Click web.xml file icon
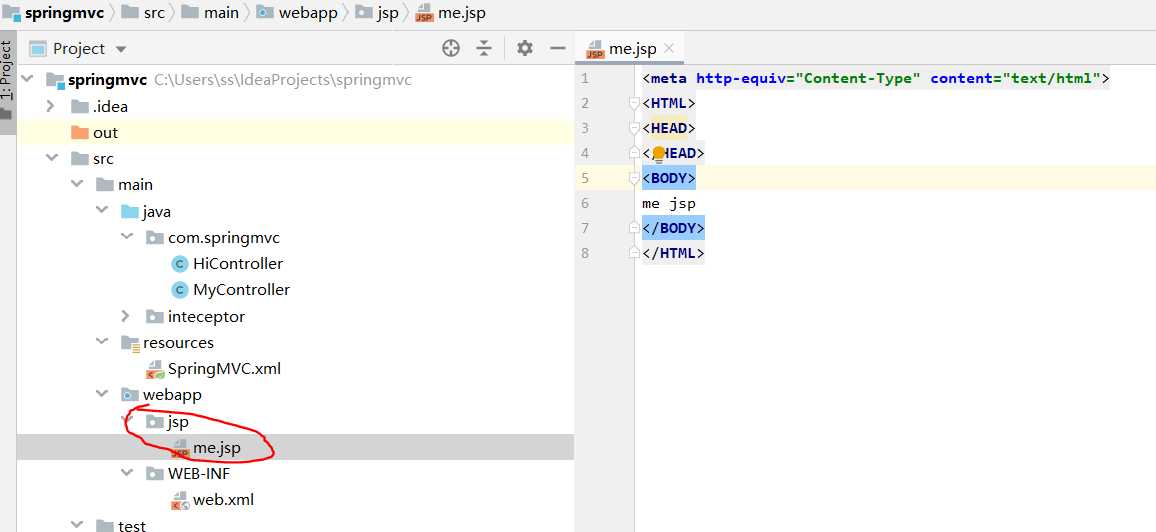1156x532 pixels. [180, 500]
